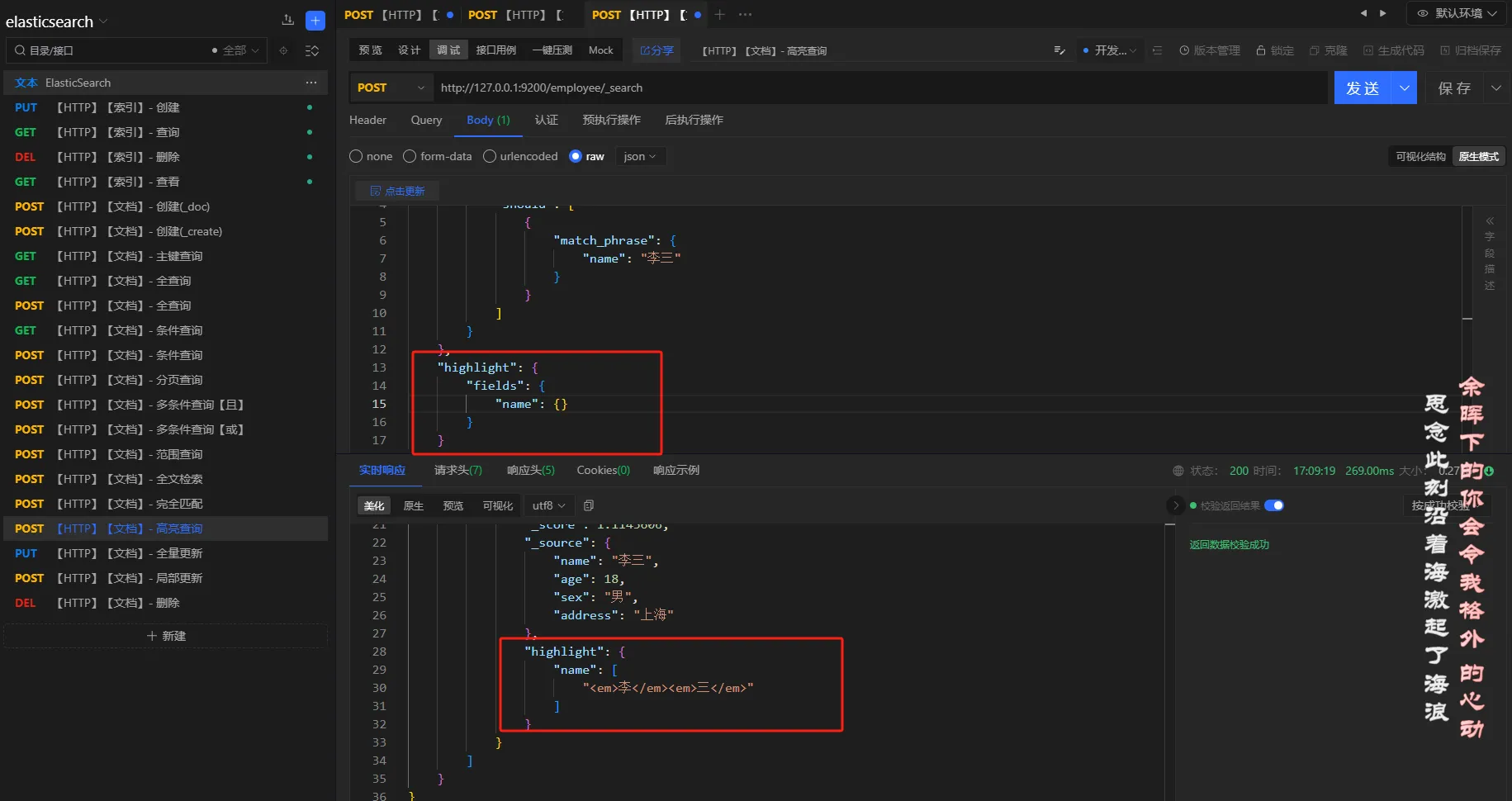Screen dimensions: 1512x801
Task: Switch to the Header tab
Action: click(367, 120)
